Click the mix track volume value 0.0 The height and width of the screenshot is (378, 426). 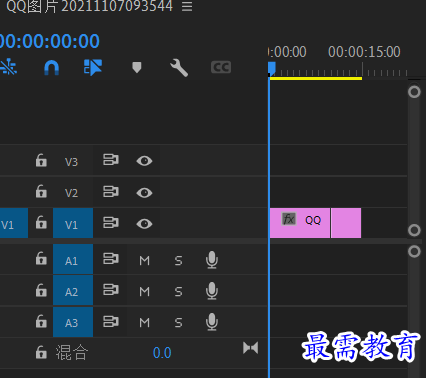[x=162, y=353]
